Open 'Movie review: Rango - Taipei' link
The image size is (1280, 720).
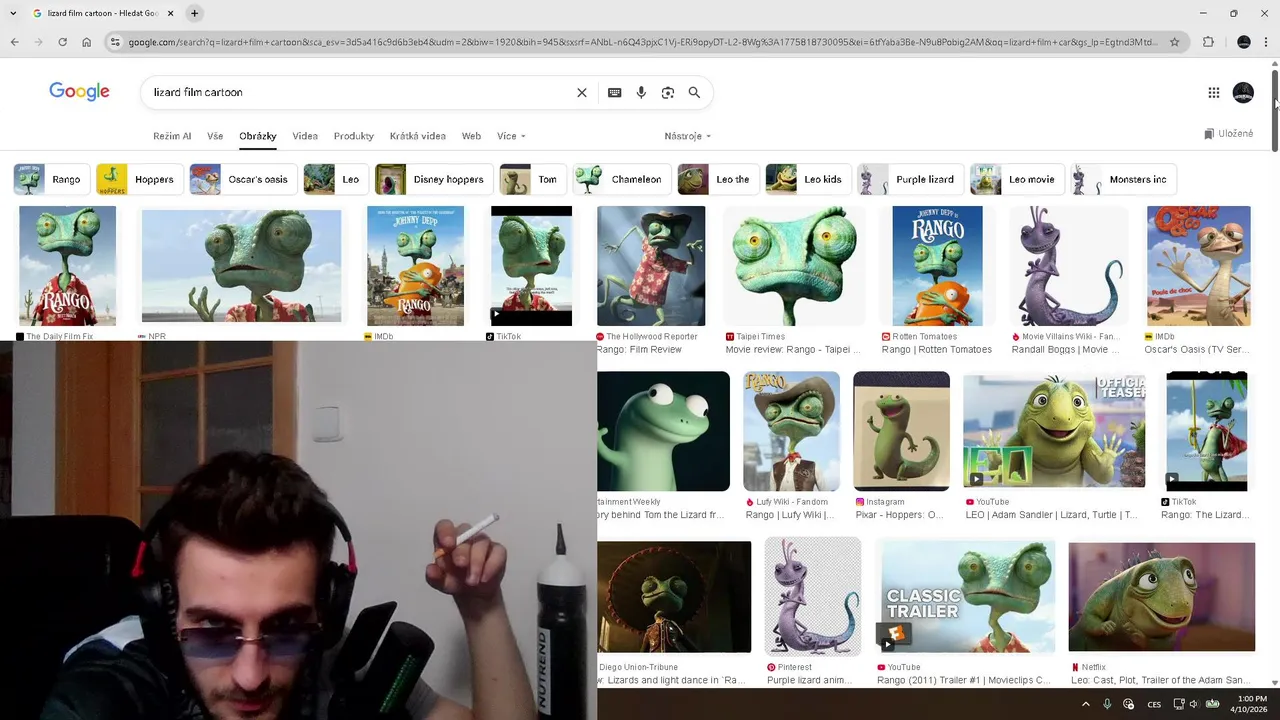pos(793,350)
